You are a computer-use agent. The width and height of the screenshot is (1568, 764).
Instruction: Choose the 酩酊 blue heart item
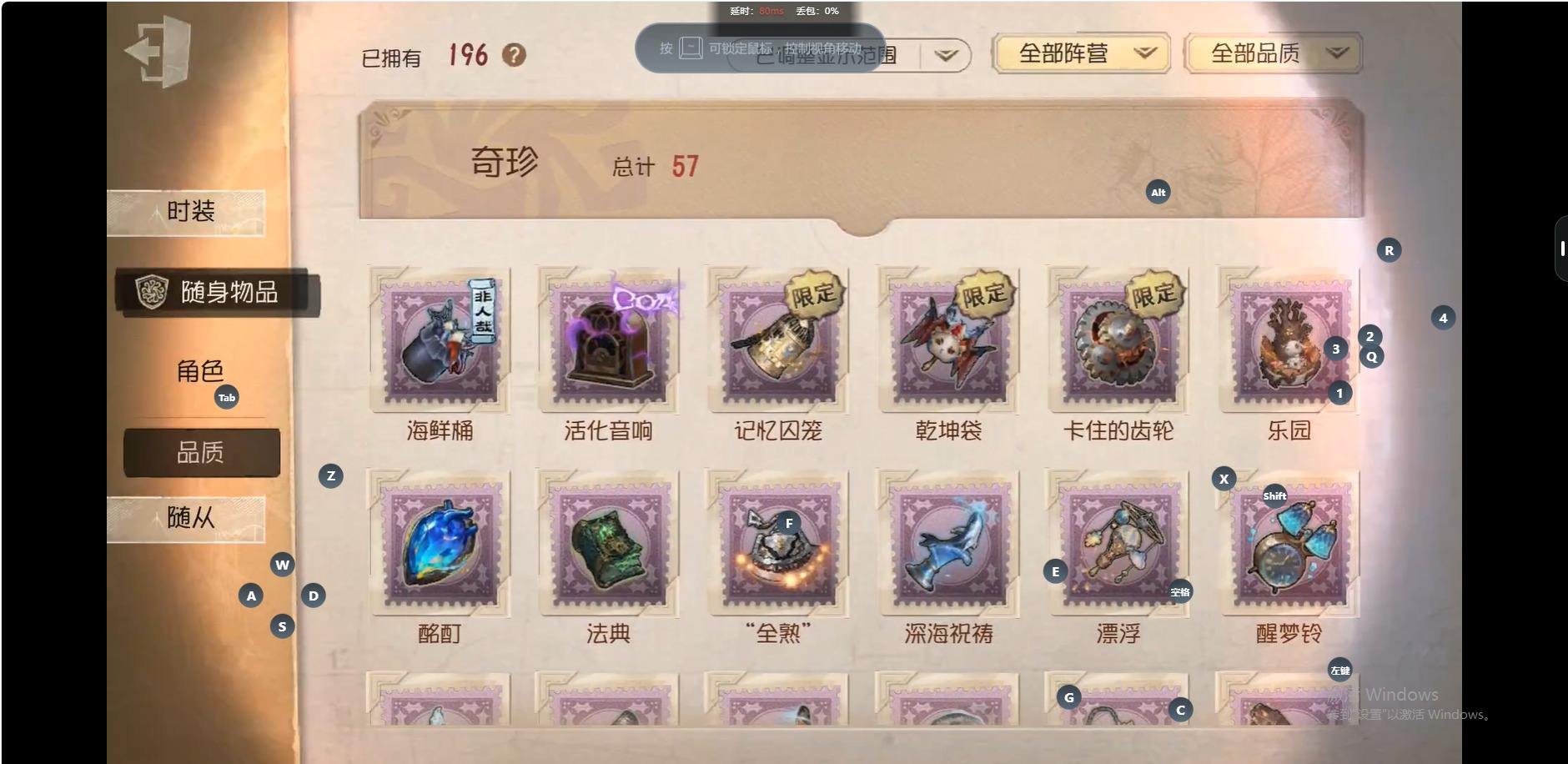click(440, 544)
